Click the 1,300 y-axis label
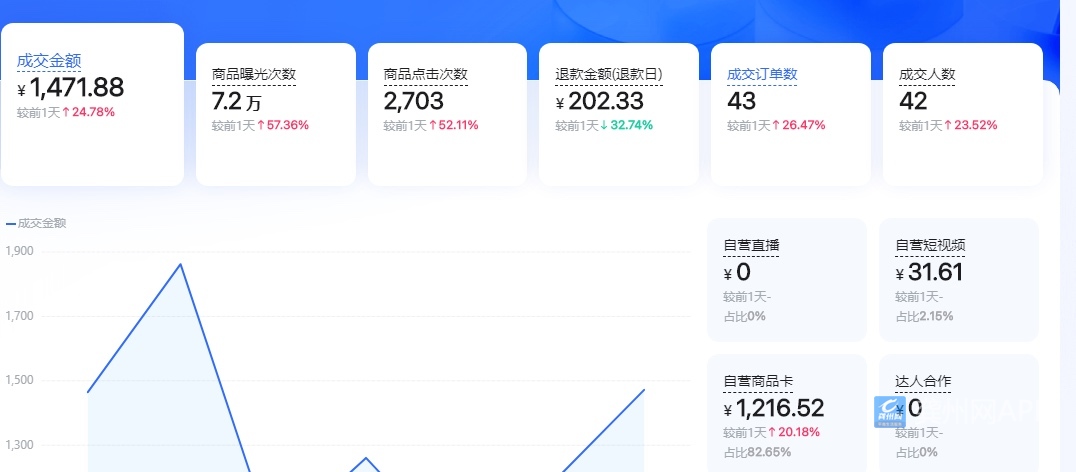The height and width of the screenshot is (472, 1076). [19, 445]
